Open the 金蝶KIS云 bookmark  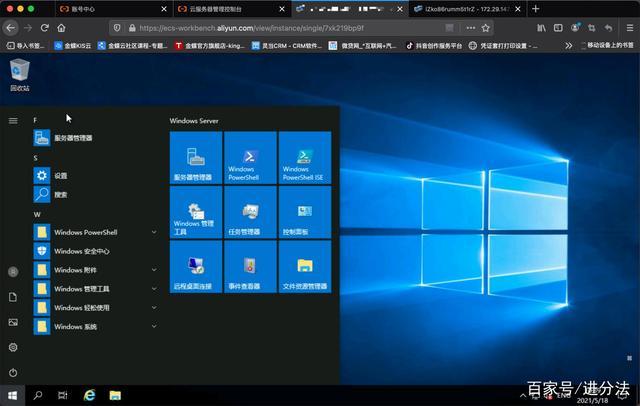tap(73, 46)
